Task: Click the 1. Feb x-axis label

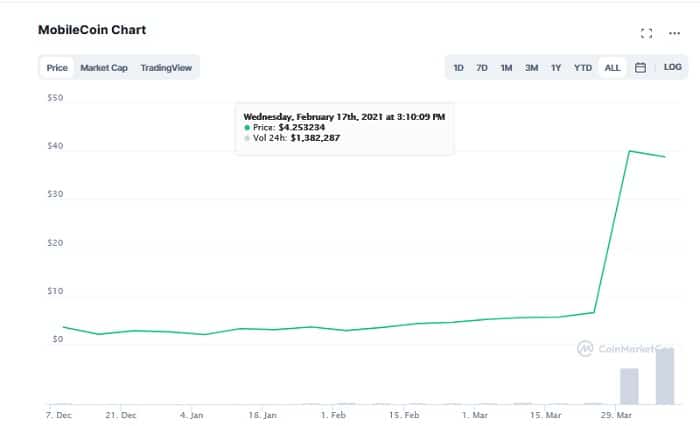Action: tap(333, 415)
